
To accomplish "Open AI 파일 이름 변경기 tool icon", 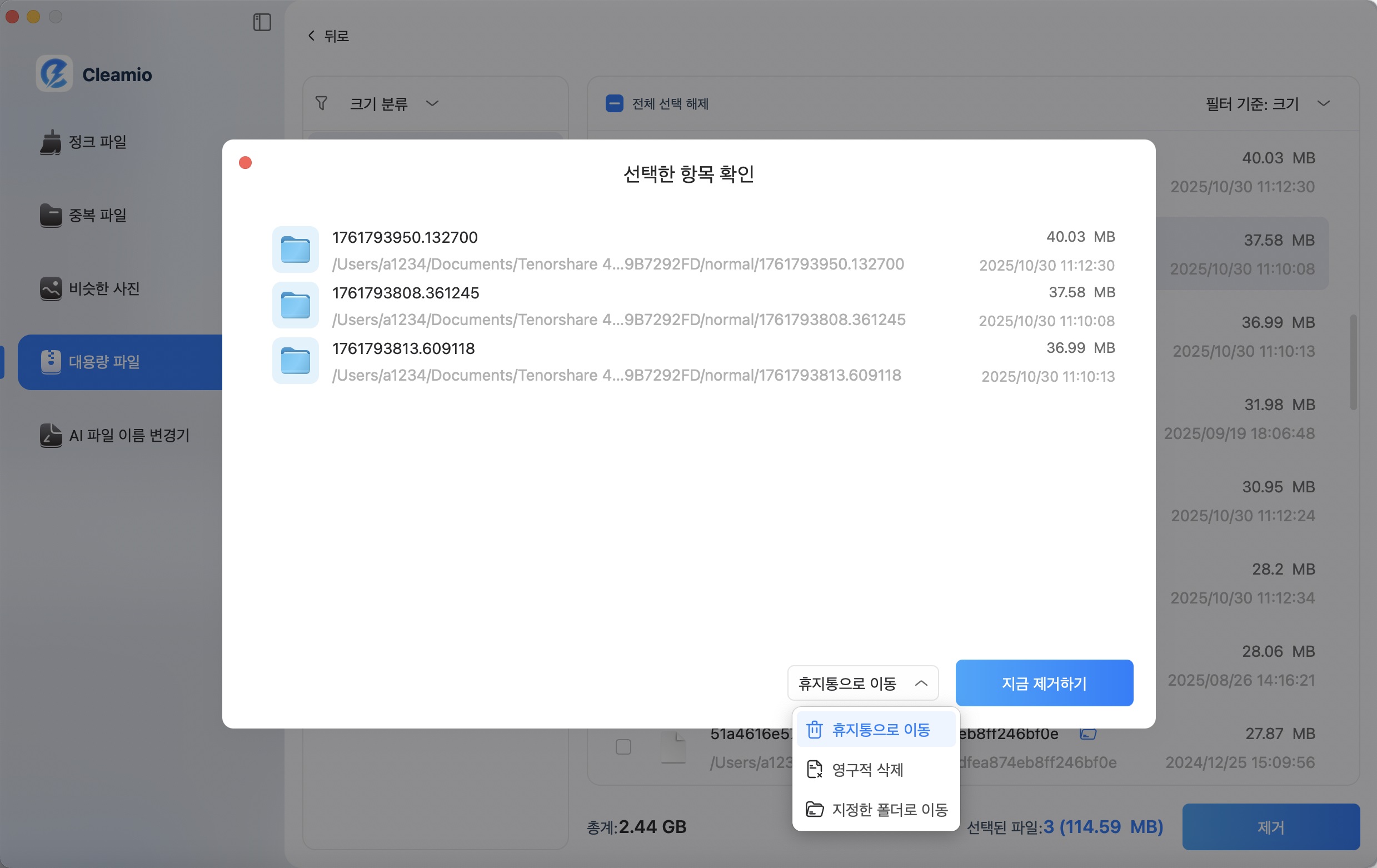I will [51, 435].
